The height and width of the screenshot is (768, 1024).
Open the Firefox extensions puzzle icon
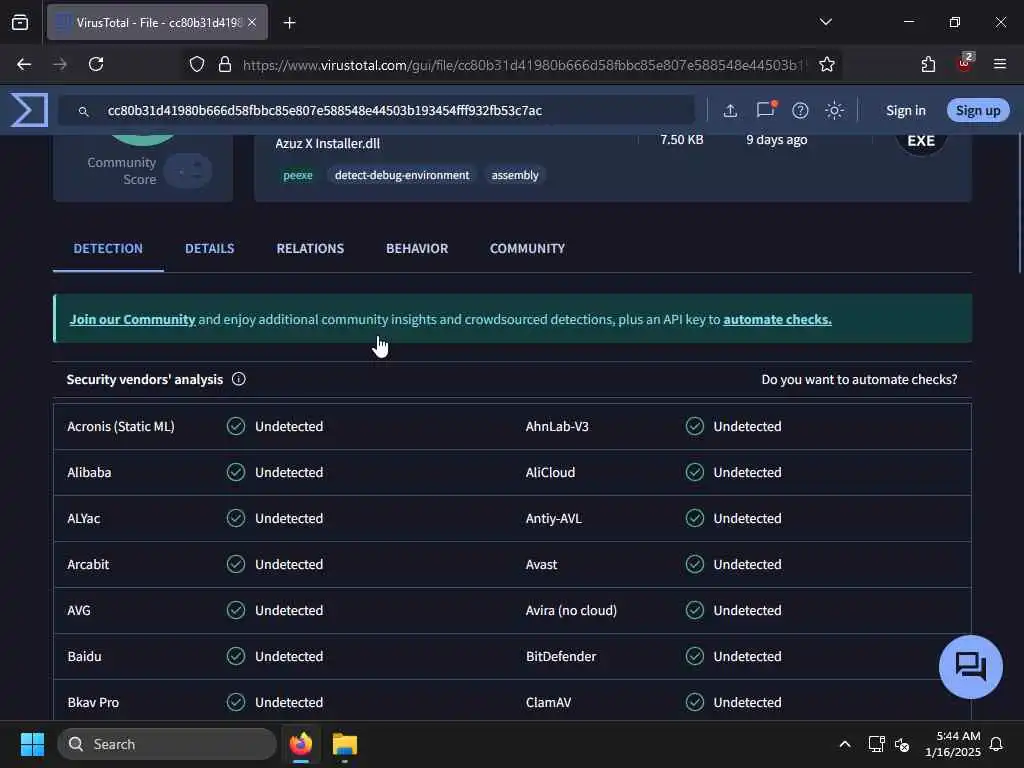[x=928, y=64]
